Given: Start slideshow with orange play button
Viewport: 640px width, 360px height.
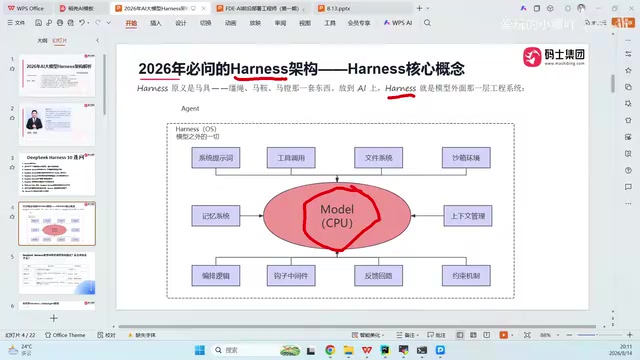Looking at the screenshot, I should [x=503, y=335].
